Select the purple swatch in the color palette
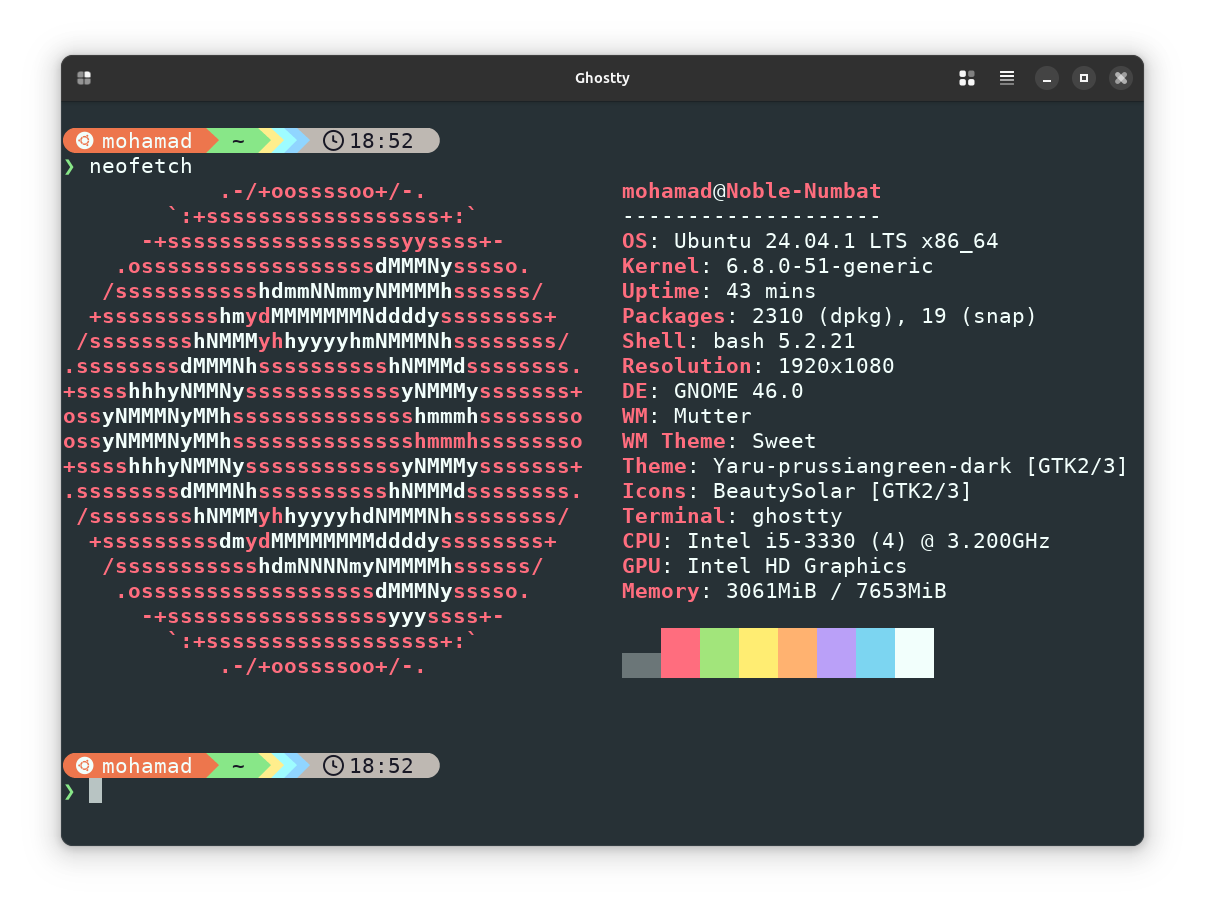 pos(836,652)
